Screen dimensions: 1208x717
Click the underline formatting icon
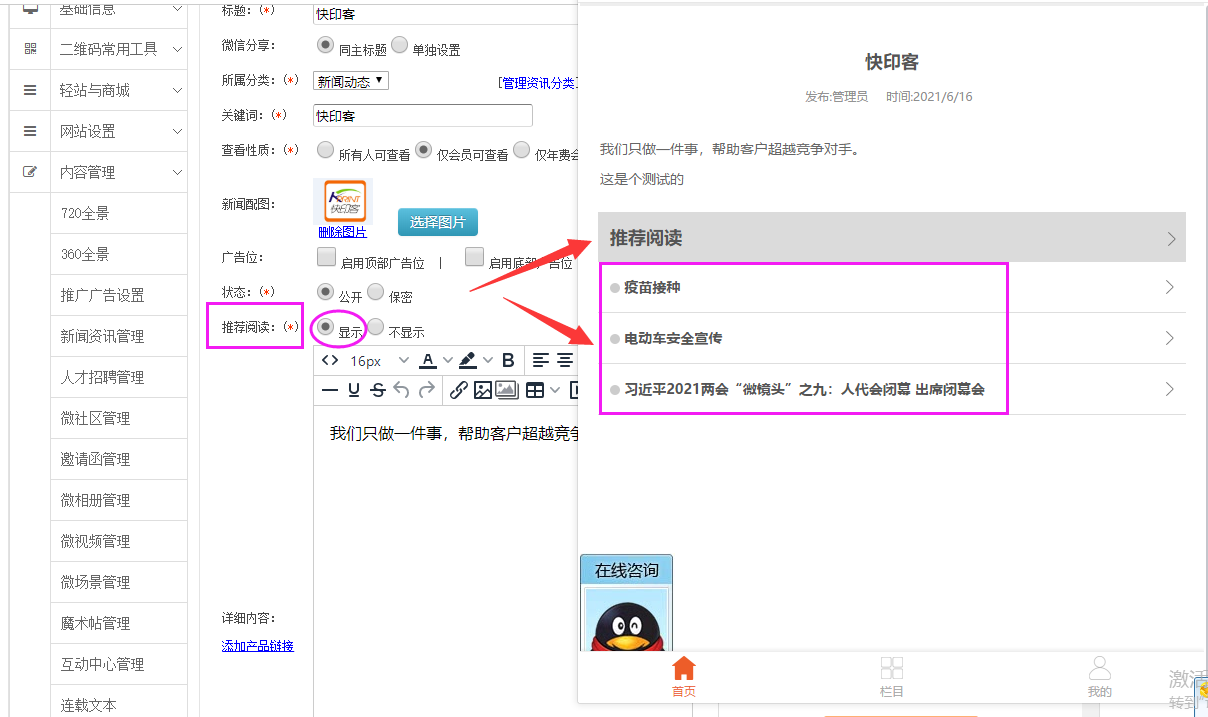(x=354, y=390)
